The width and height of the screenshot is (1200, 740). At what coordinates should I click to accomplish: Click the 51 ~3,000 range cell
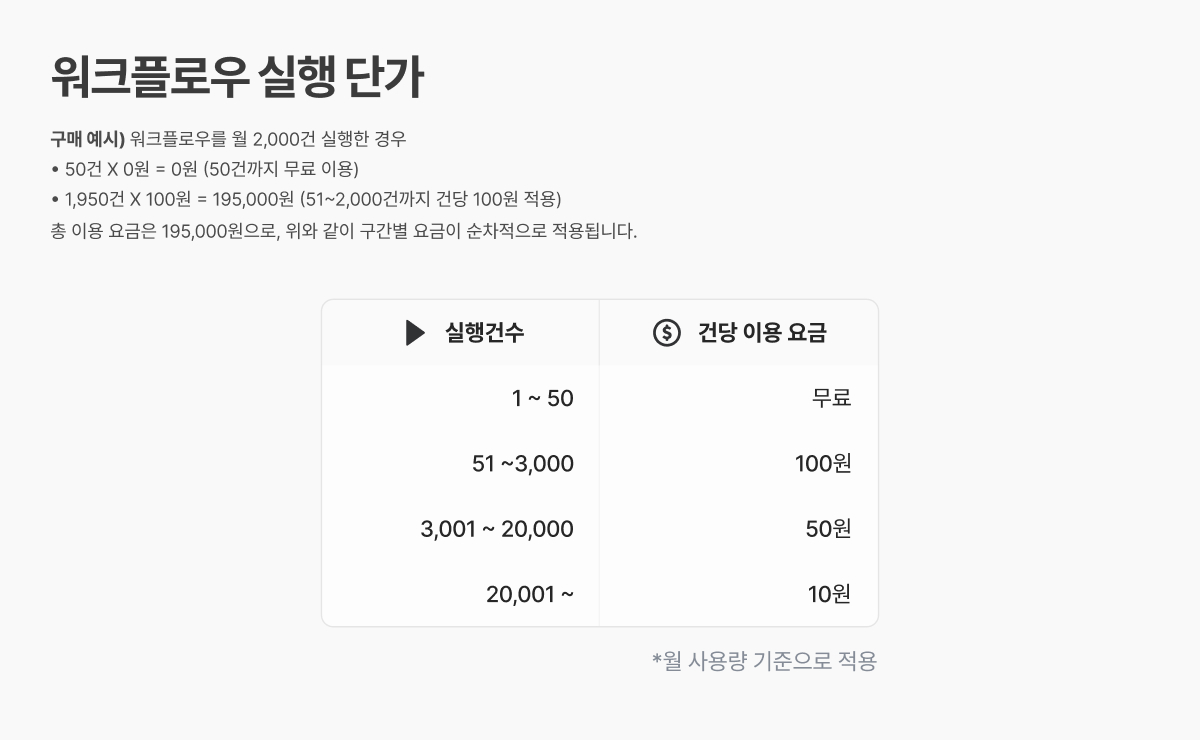(x=522, y=463)
